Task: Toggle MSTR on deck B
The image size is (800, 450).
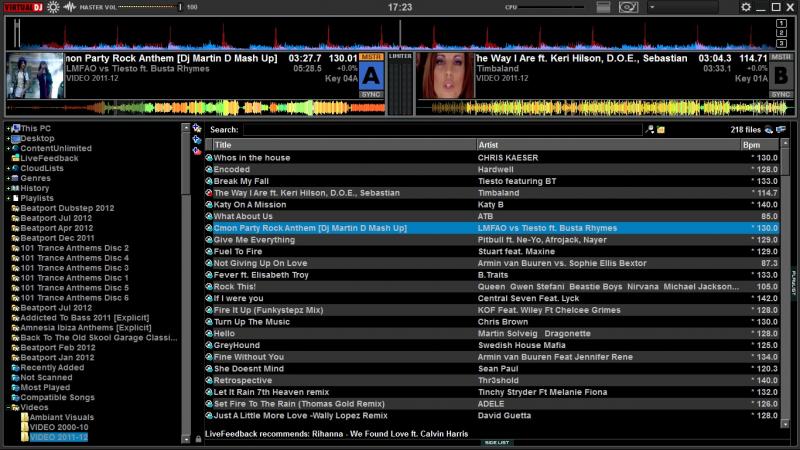Action: 781,57
